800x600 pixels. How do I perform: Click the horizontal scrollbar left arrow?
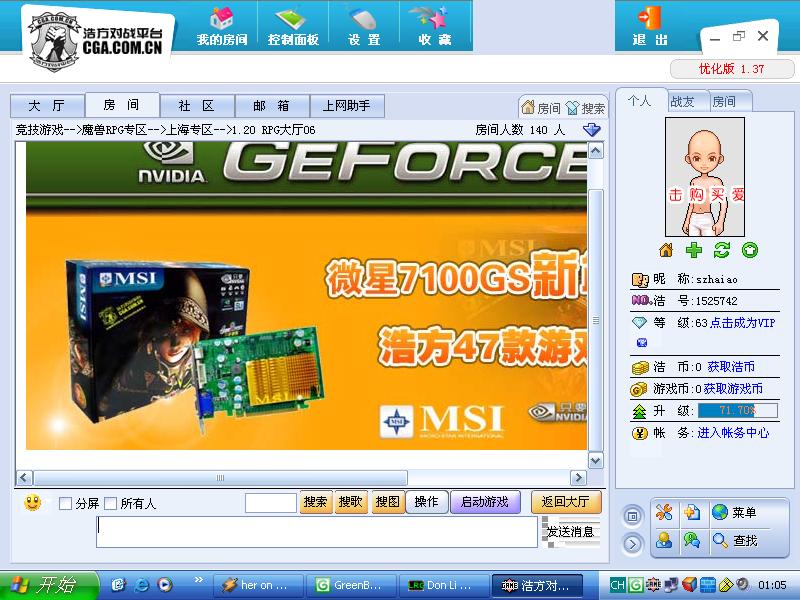(x=24, y=478)
